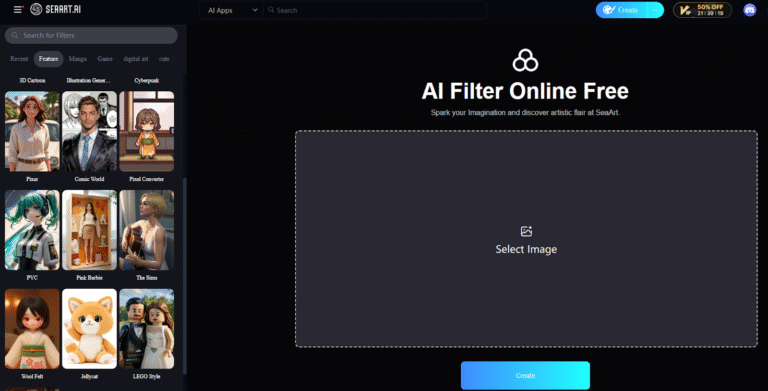This screenshot has width=768, height=391.
Task: Click the Select Image upload area
Action: click(526, 239)
